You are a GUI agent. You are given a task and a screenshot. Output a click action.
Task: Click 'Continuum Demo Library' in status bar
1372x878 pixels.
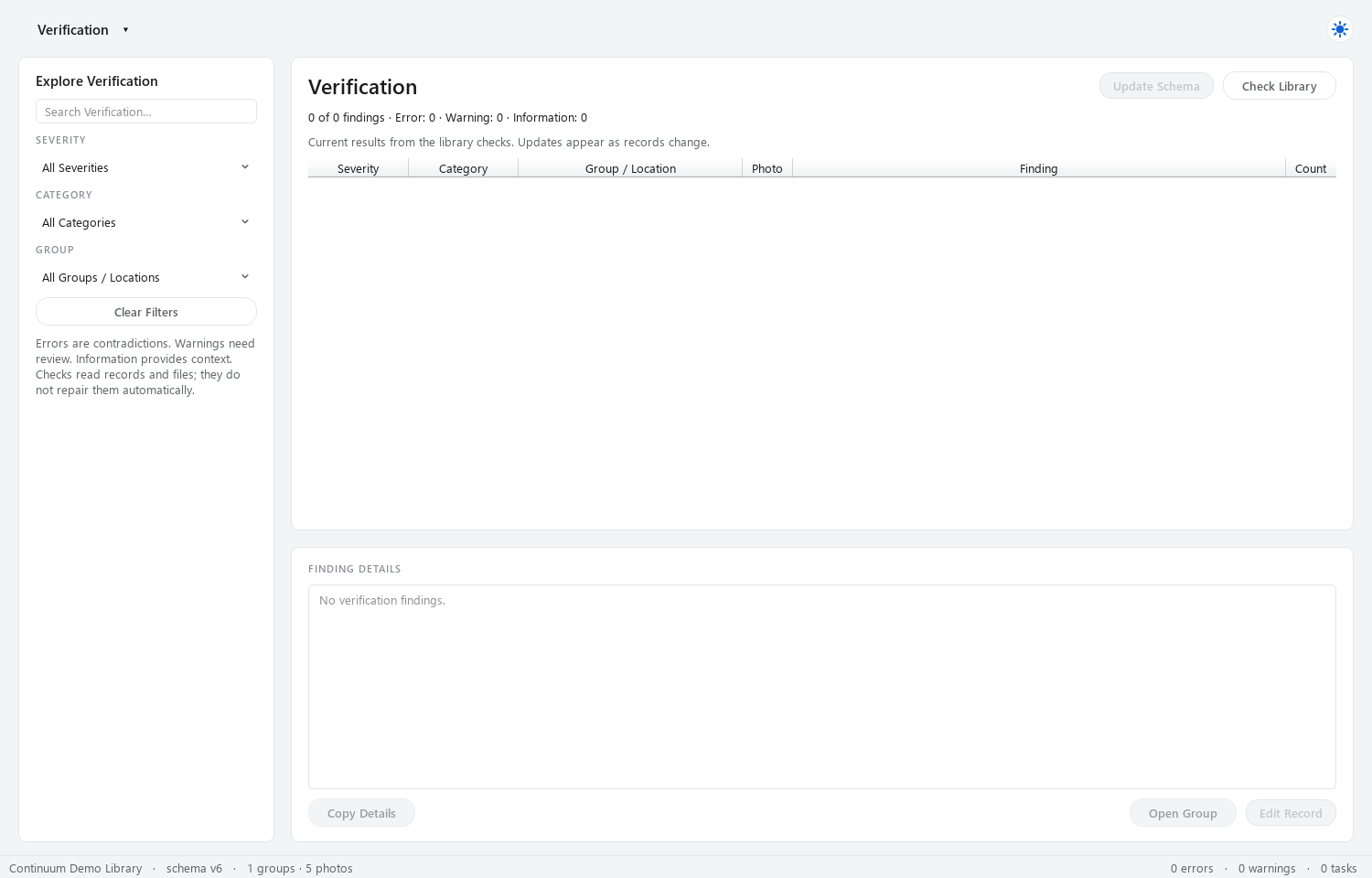pos(76,868)
